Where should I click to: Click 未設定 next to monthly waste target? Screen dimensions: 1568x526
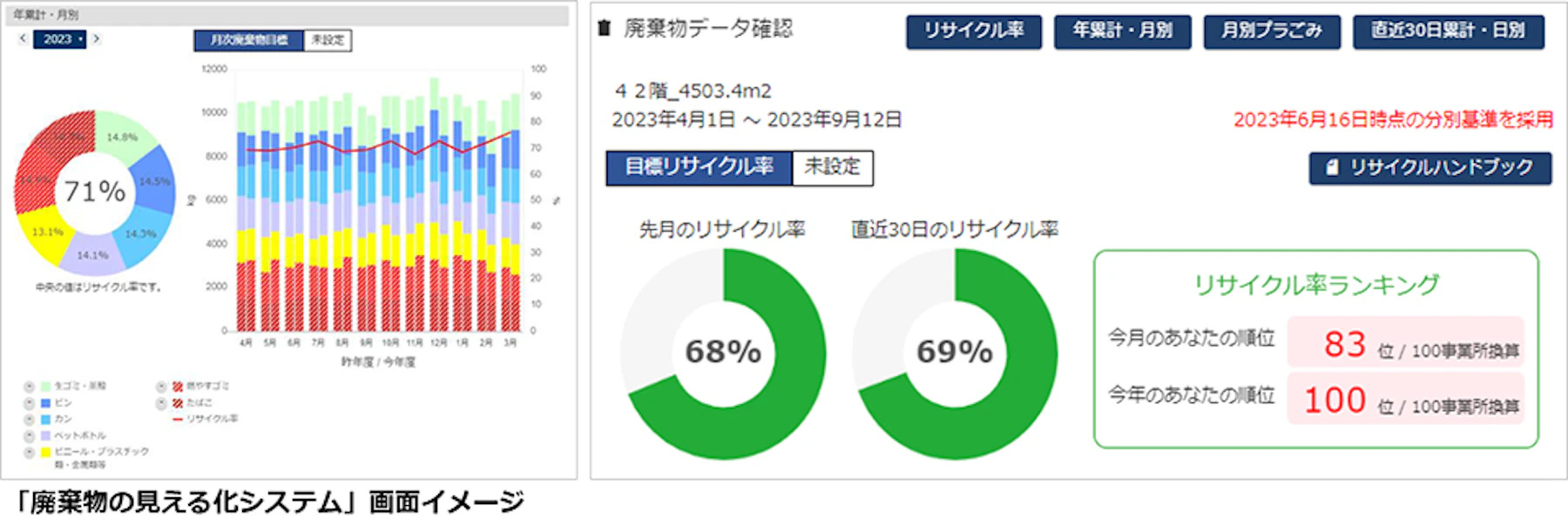coord(328,40)
